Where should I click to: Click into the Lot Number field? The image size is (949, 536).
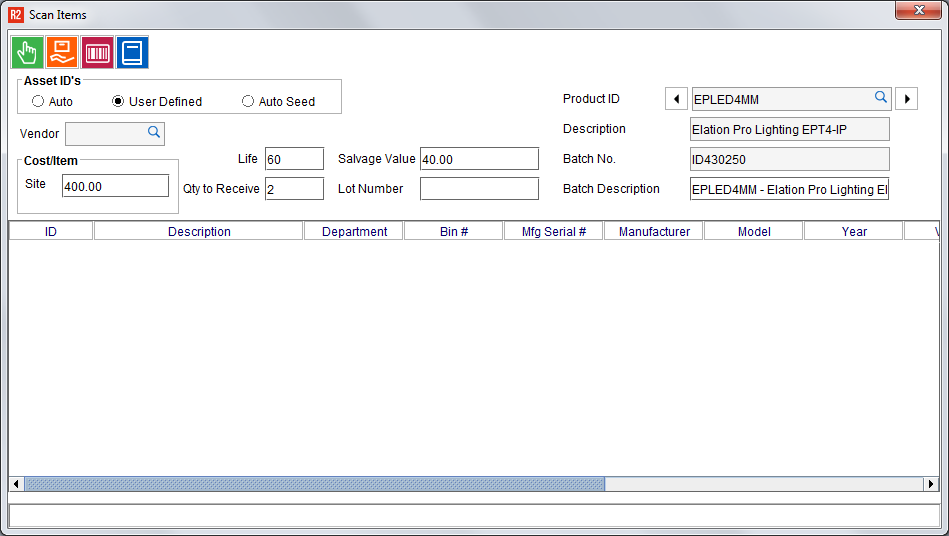(x=479, y=189)
